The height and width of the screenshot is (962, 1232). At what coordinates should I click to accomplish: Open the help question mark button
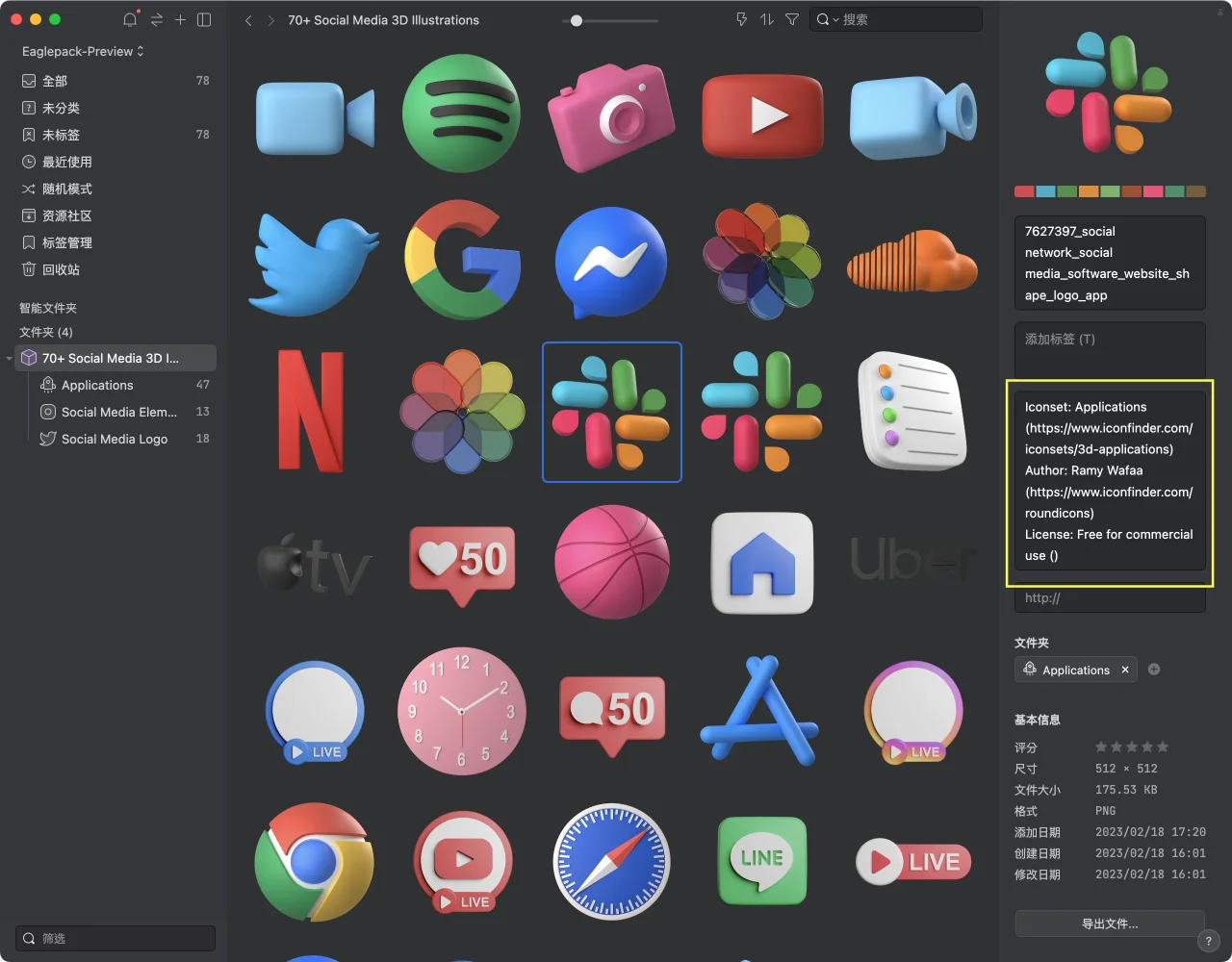1208,941
